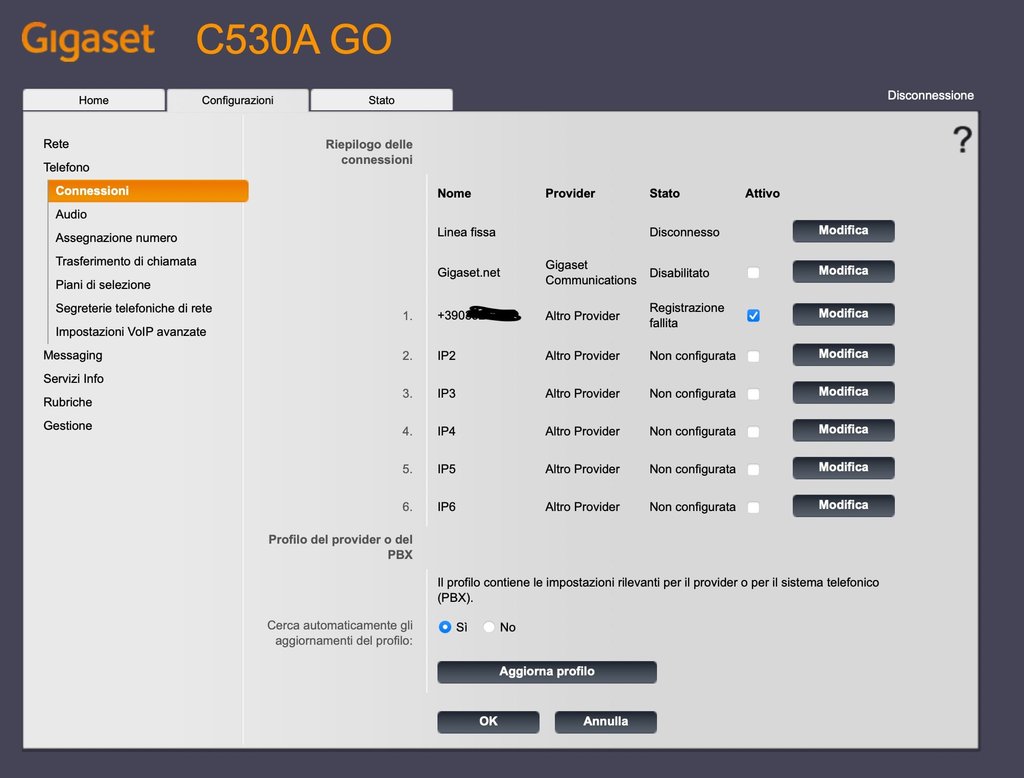
Task: Confirm settings with the OK button
Action: [x=488, y=722]
